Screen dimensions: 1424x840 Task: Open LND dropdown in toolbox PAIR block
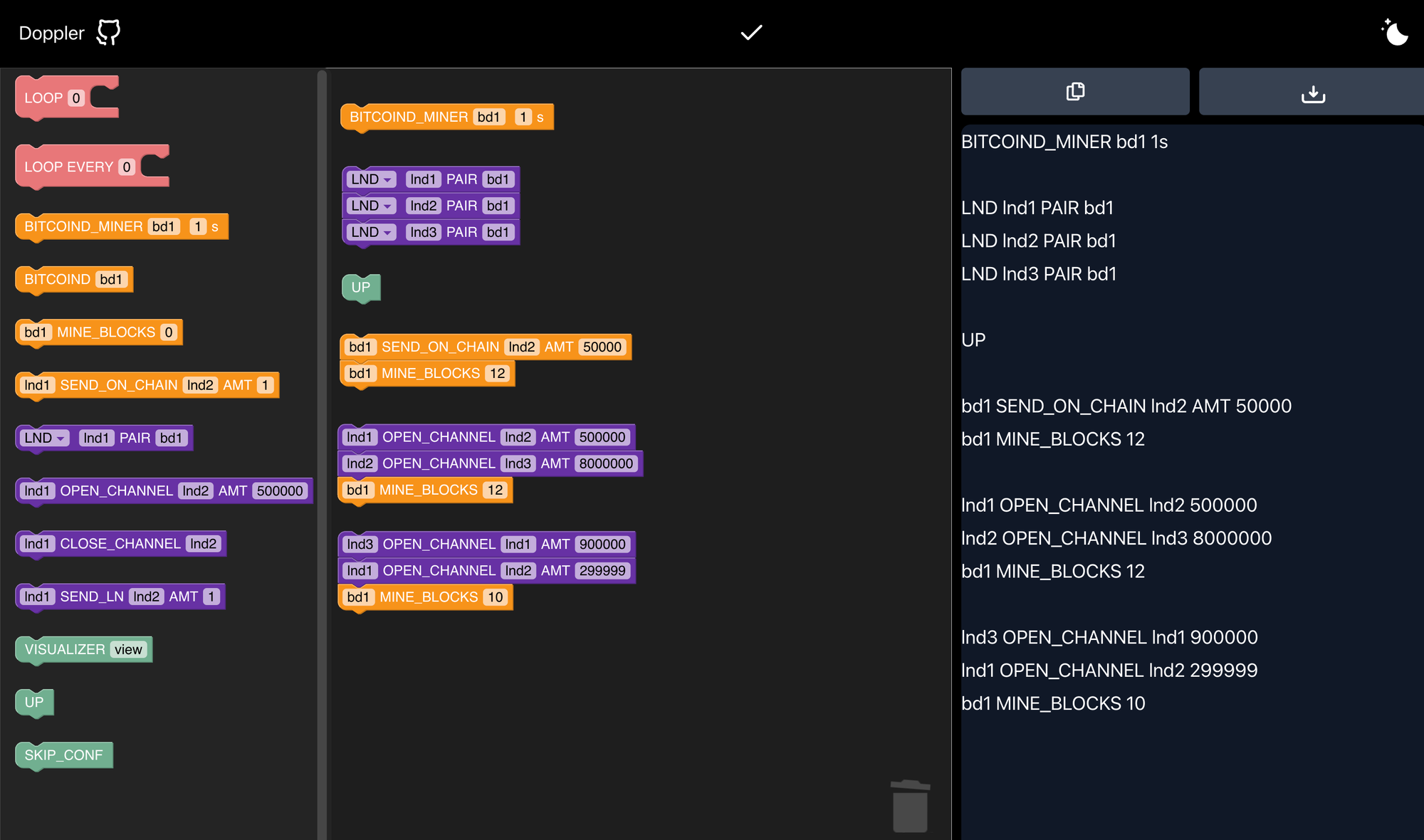click(x=44, y=438)
